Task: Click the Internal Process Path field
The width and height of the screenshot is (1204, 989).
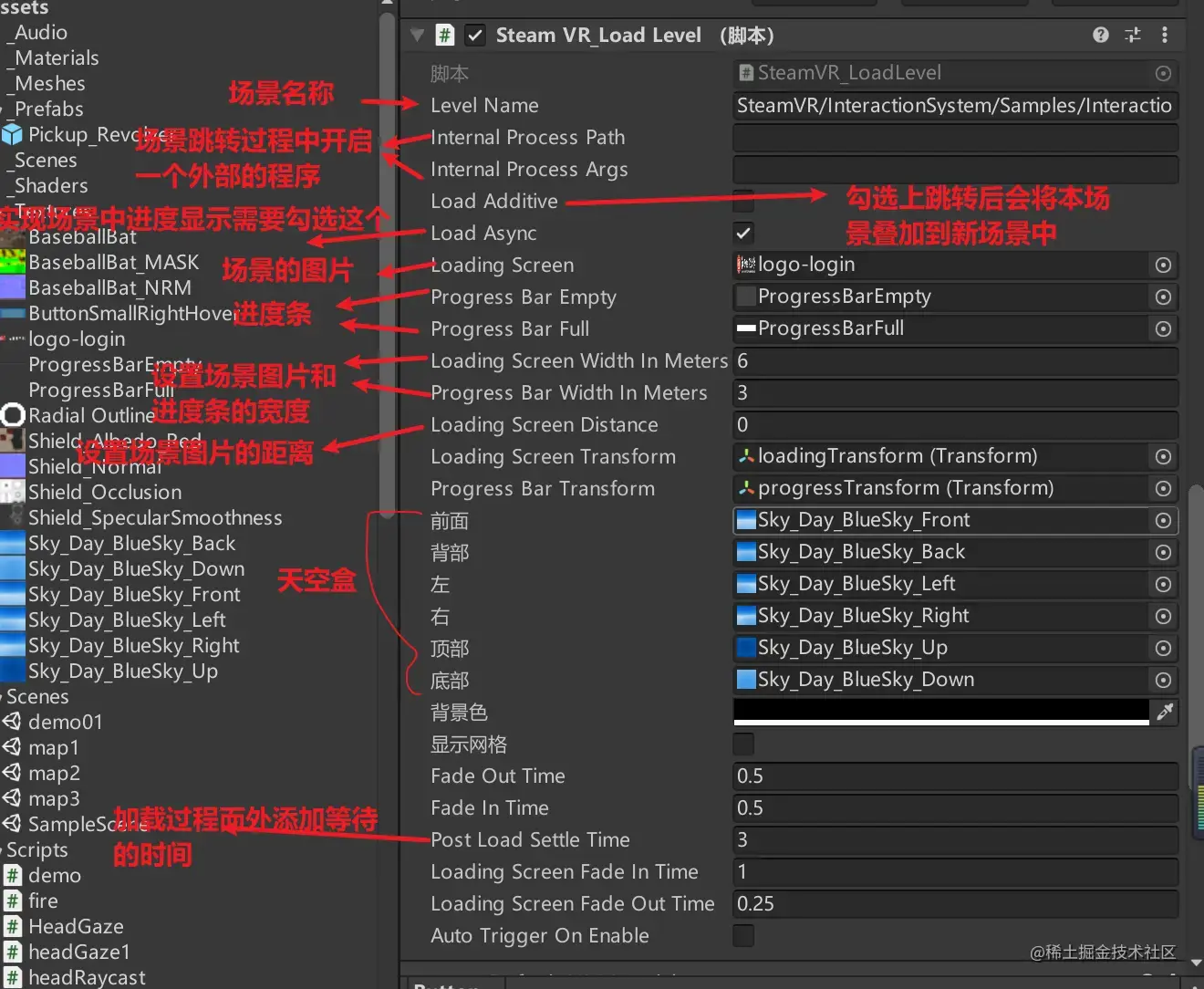Action: [x=955, y=137]
